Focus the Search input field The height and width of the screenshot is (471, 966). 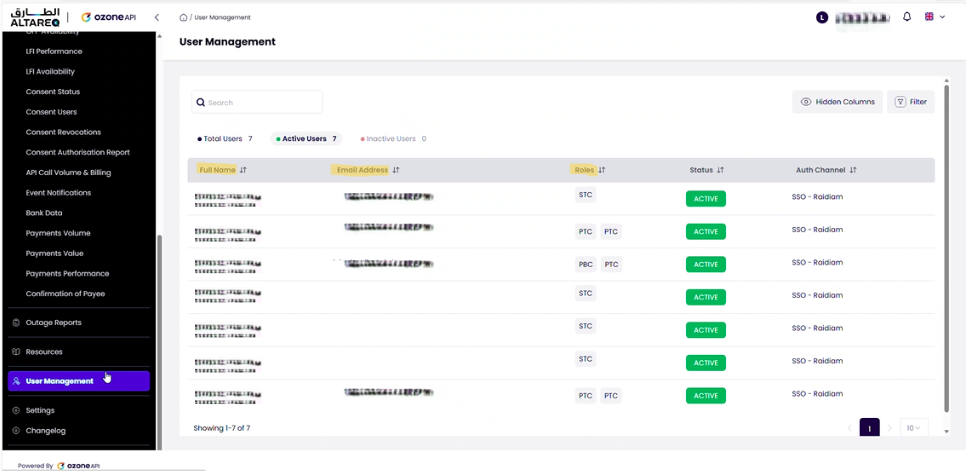point(257,102)
